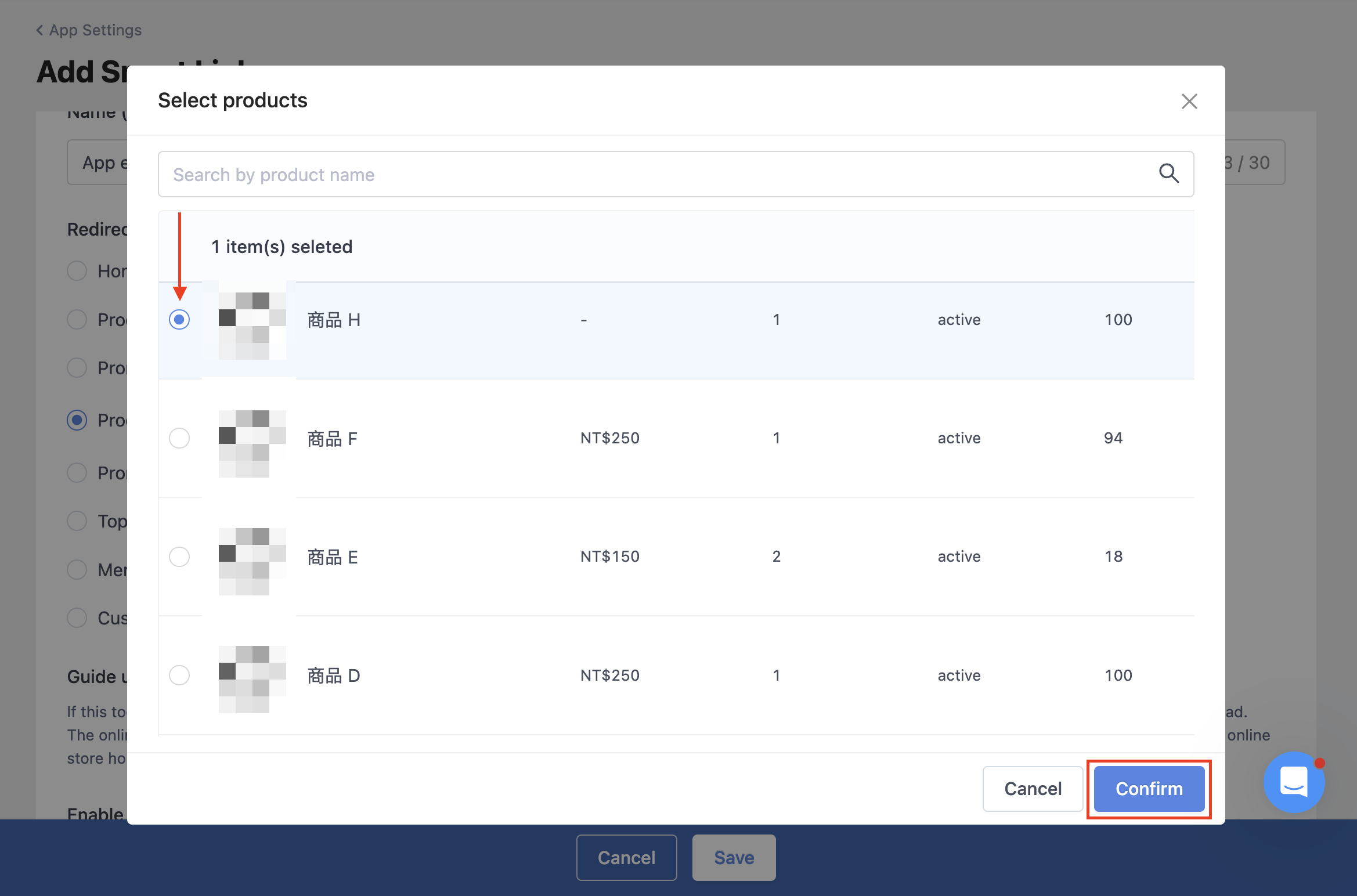Open the App Settings breadcrumb link
The width and height of the screenshot is (1357, 896).
95,30
